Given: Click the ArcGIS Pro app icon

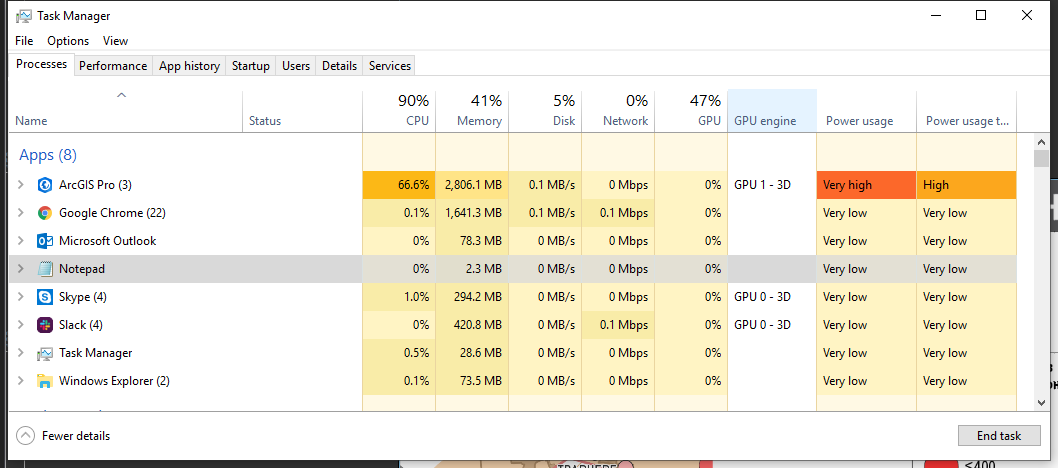Looking at the screenshot, I should click(x=44, y=185).
